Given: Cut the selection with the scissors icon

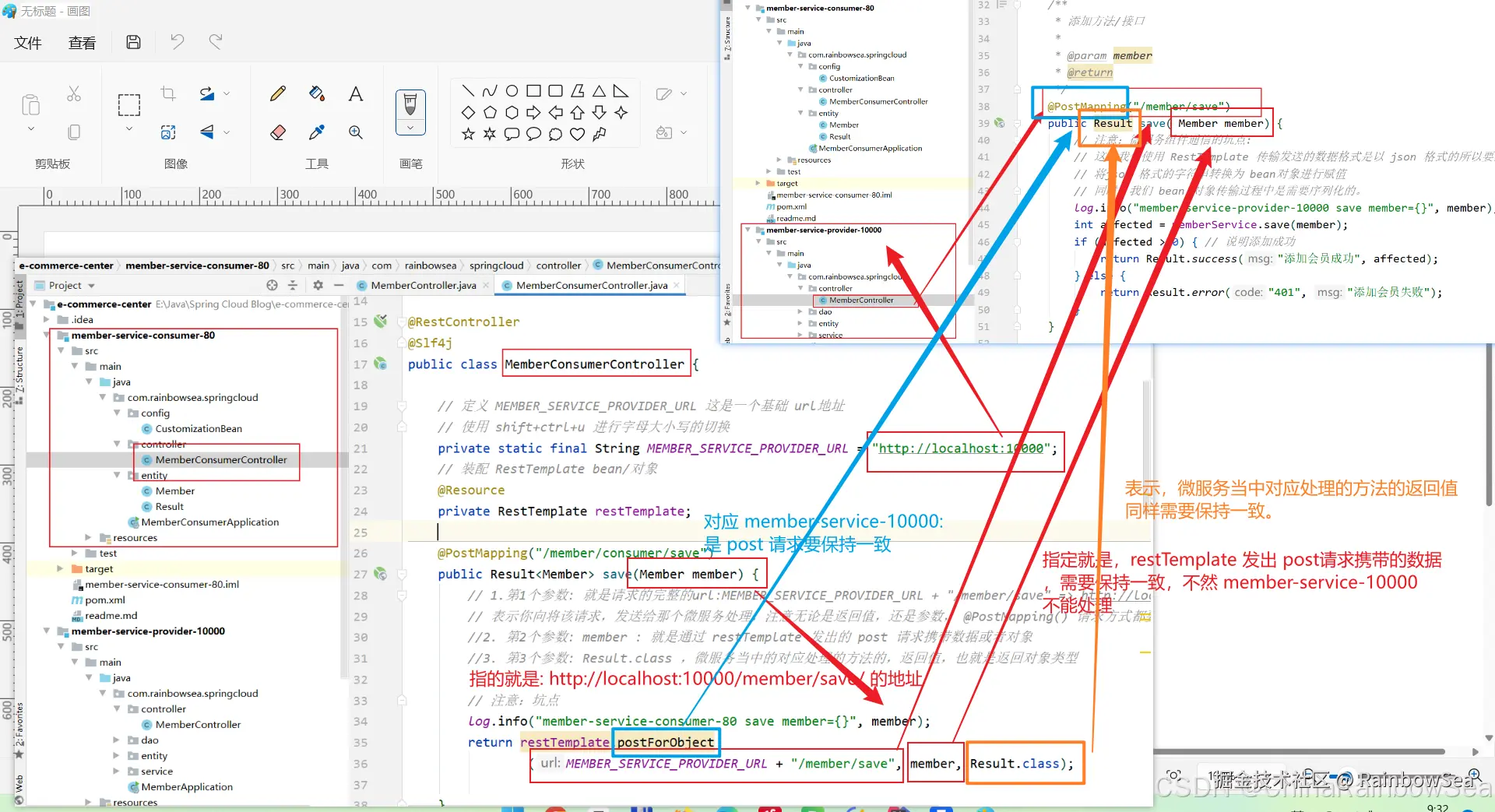Looking at the screenshot, I should tap(74, 94).
